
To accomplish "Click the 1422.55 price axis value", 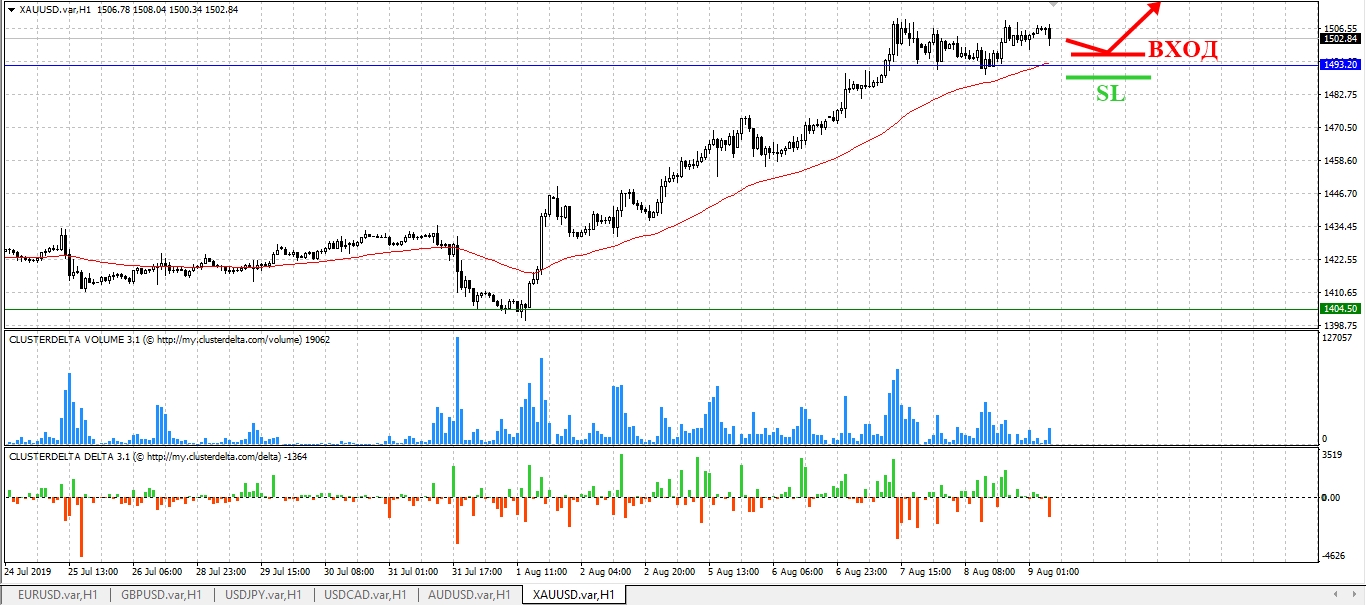I will pyautogui.click(x=1338, y=260).
